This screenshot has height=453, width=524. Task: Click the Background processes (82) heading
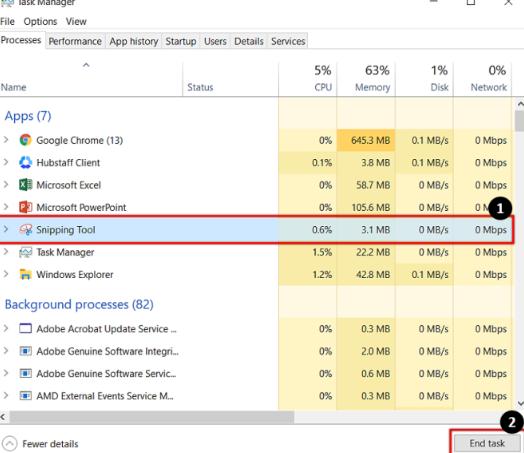click(x=79, y=304)
